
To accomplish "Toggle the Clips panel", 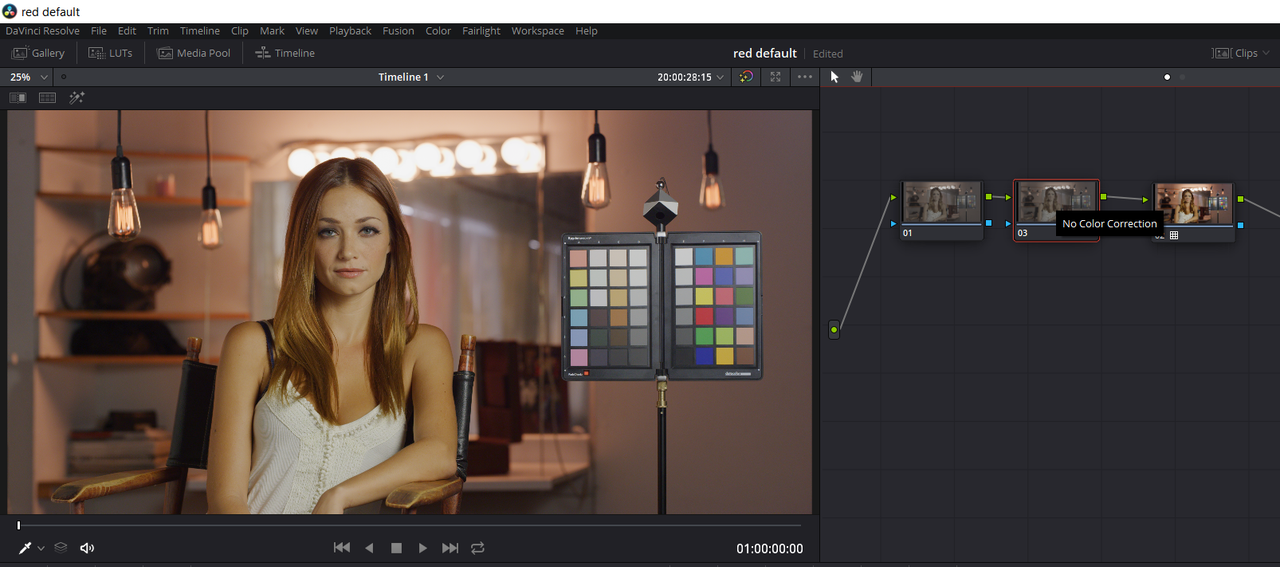I will 1236,53.
